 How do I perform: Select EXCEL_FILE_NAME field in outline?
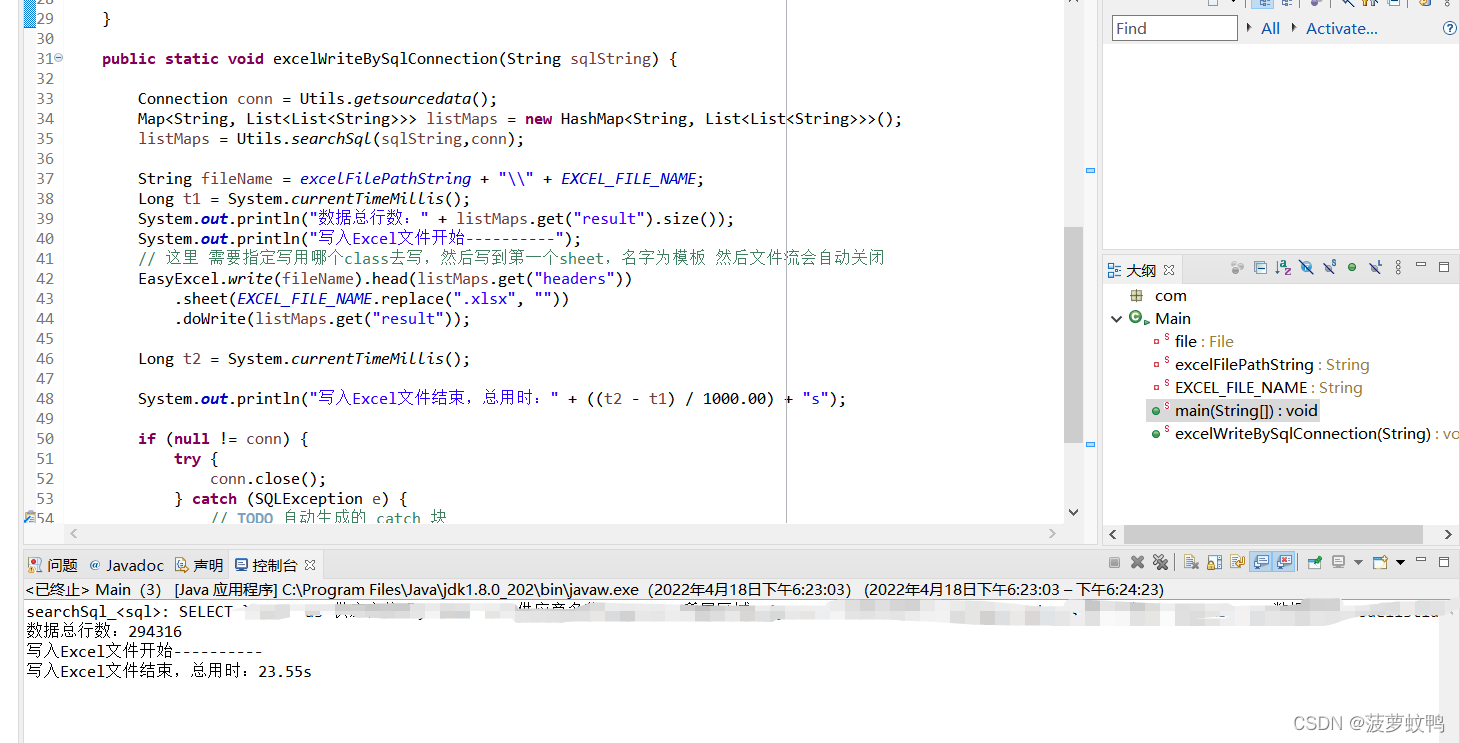point(1269,388)
